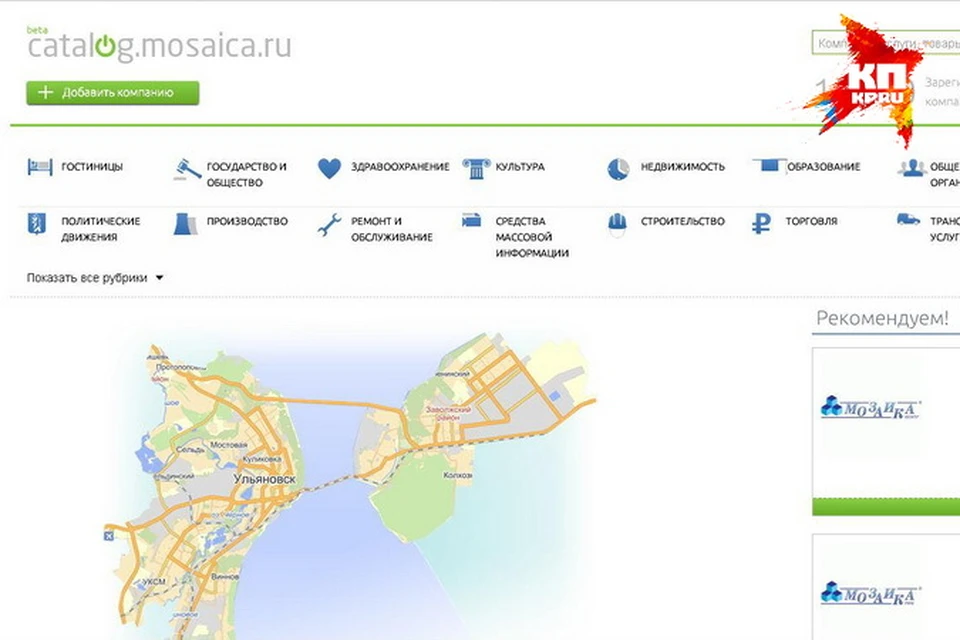This screenshot has height=640, width=960.
Task: Open the Образование category
Action: (822, 167)
